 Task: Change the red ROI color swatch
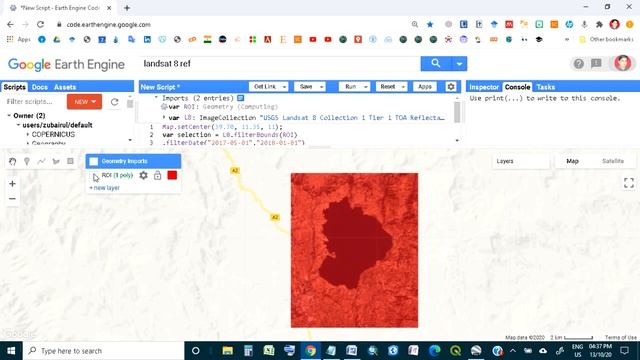172,176
